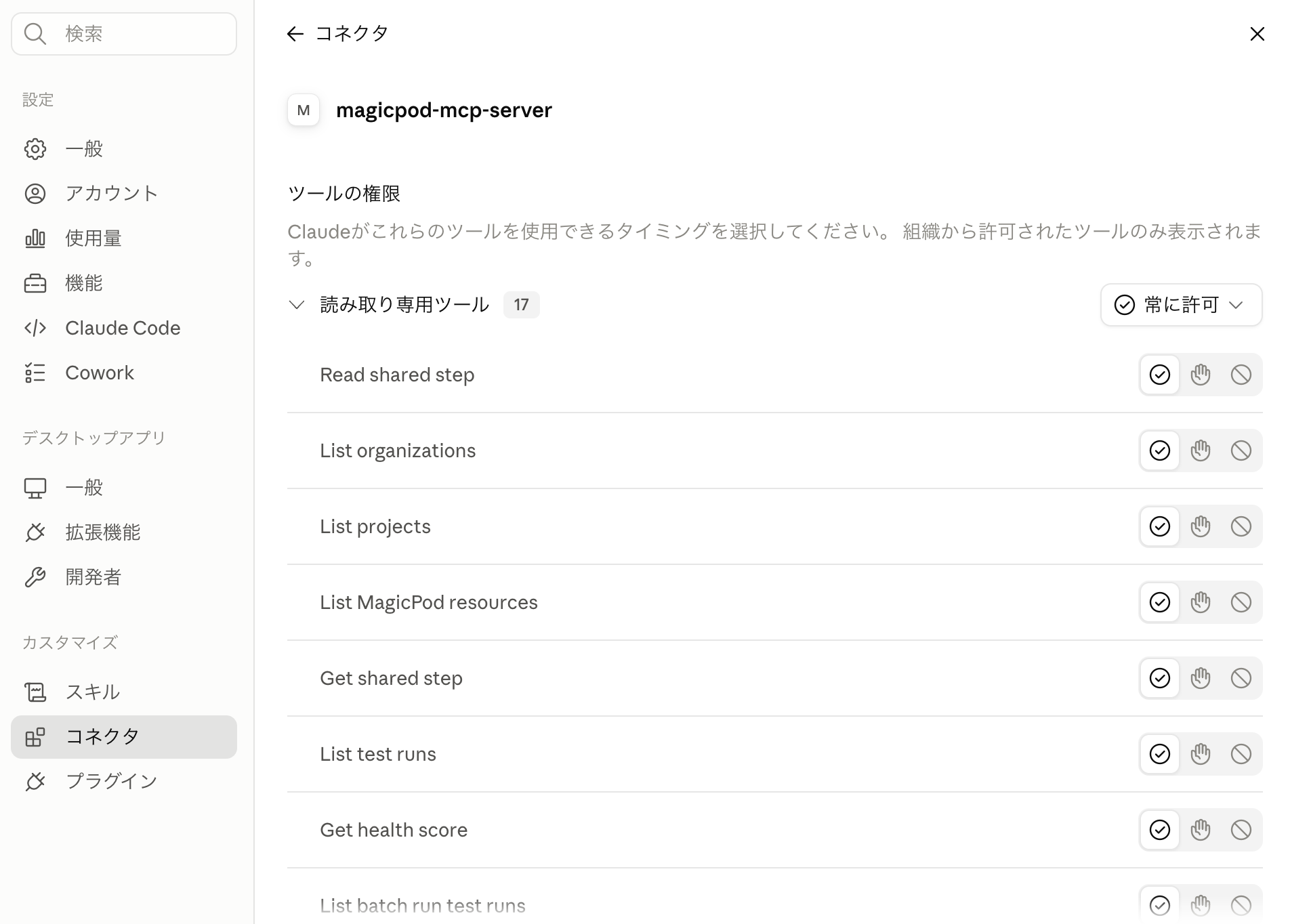This screenshot has width=1290, height=924.
Task: Select Cowork in the sidebar
Action: pyautogui.click(x=124, y=373)
